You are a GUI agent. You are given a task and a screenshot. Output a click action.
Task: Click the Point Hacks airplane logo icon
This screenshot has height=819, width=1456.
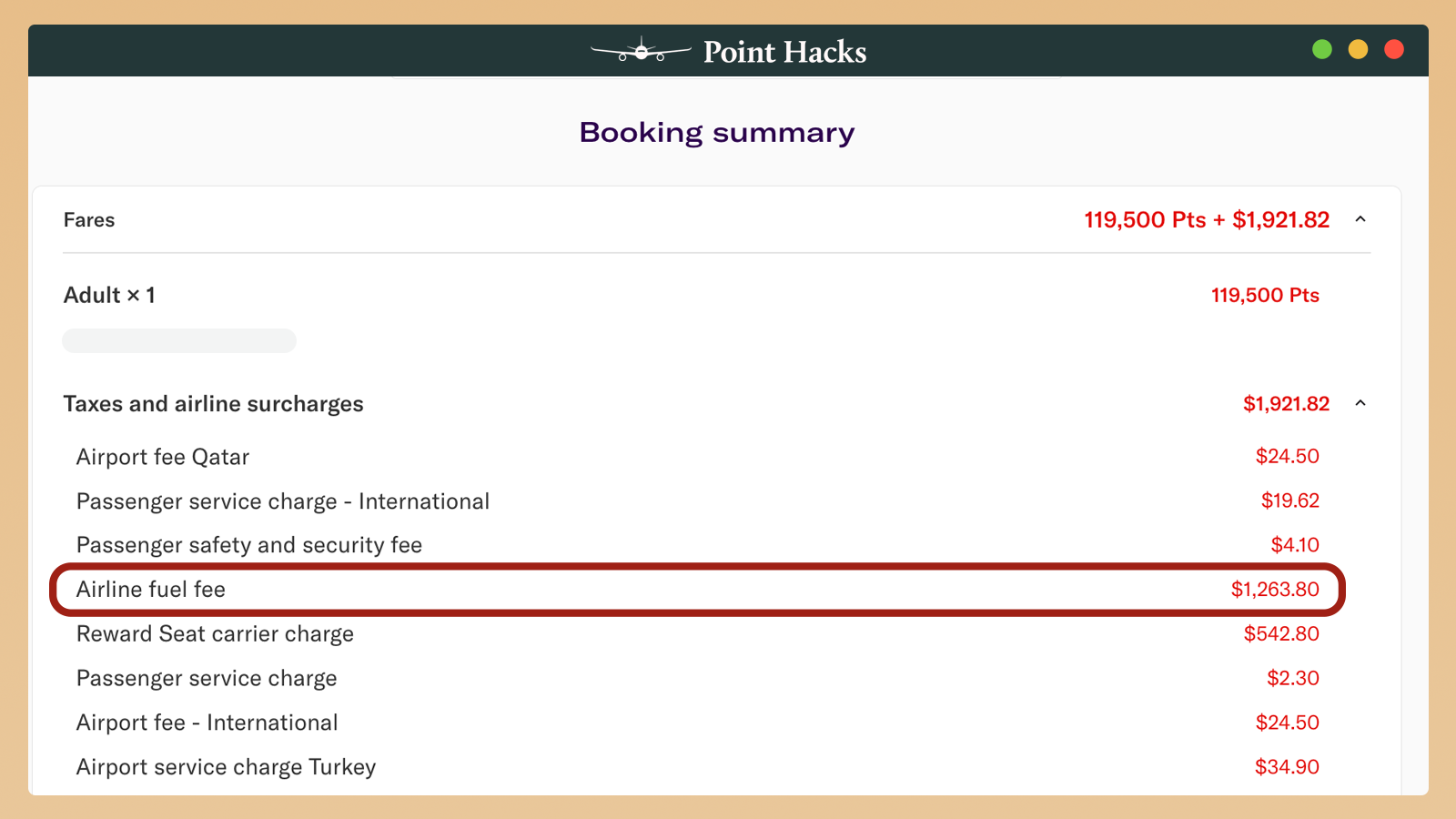point(641,52)
